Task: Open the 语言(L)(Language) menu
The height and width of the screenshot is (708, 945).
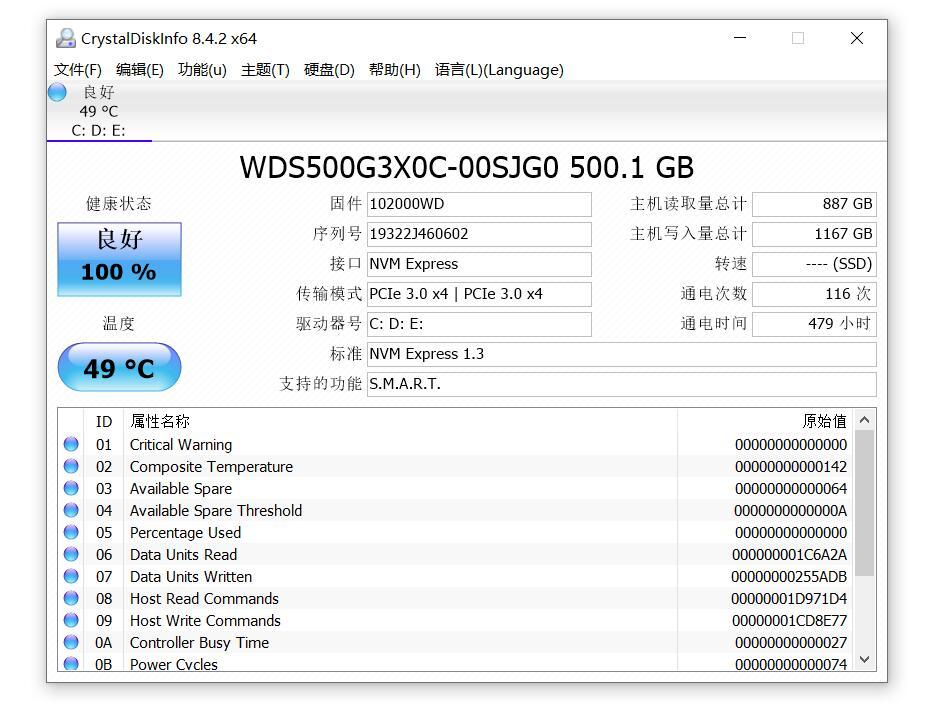Action: (x=497, y=70)
